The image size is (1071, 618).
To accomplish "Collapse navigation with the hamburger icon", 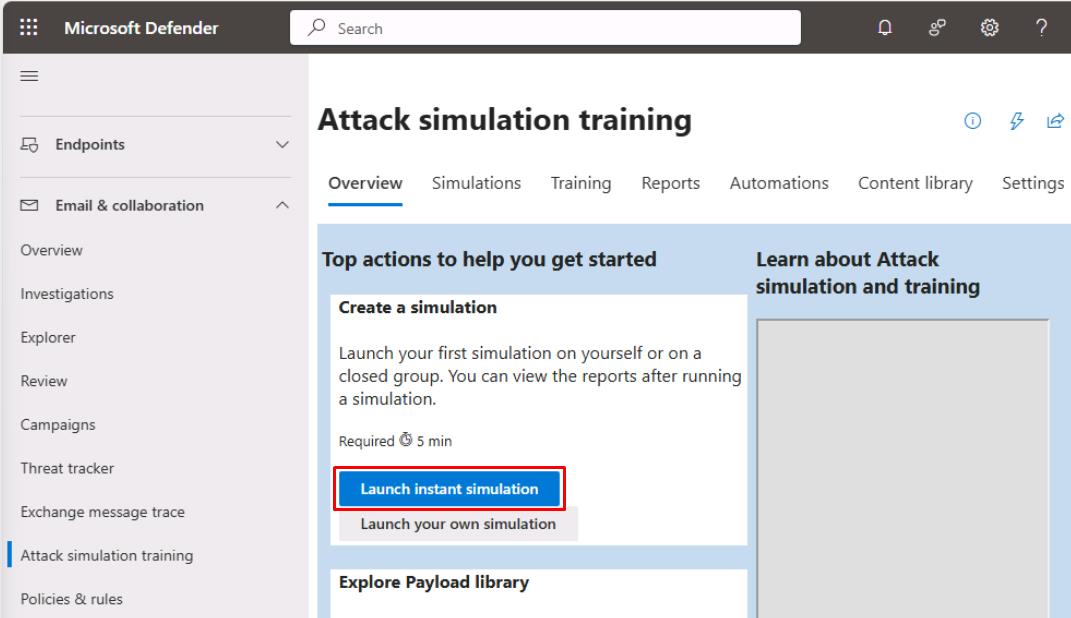I will tap(30, 75).
